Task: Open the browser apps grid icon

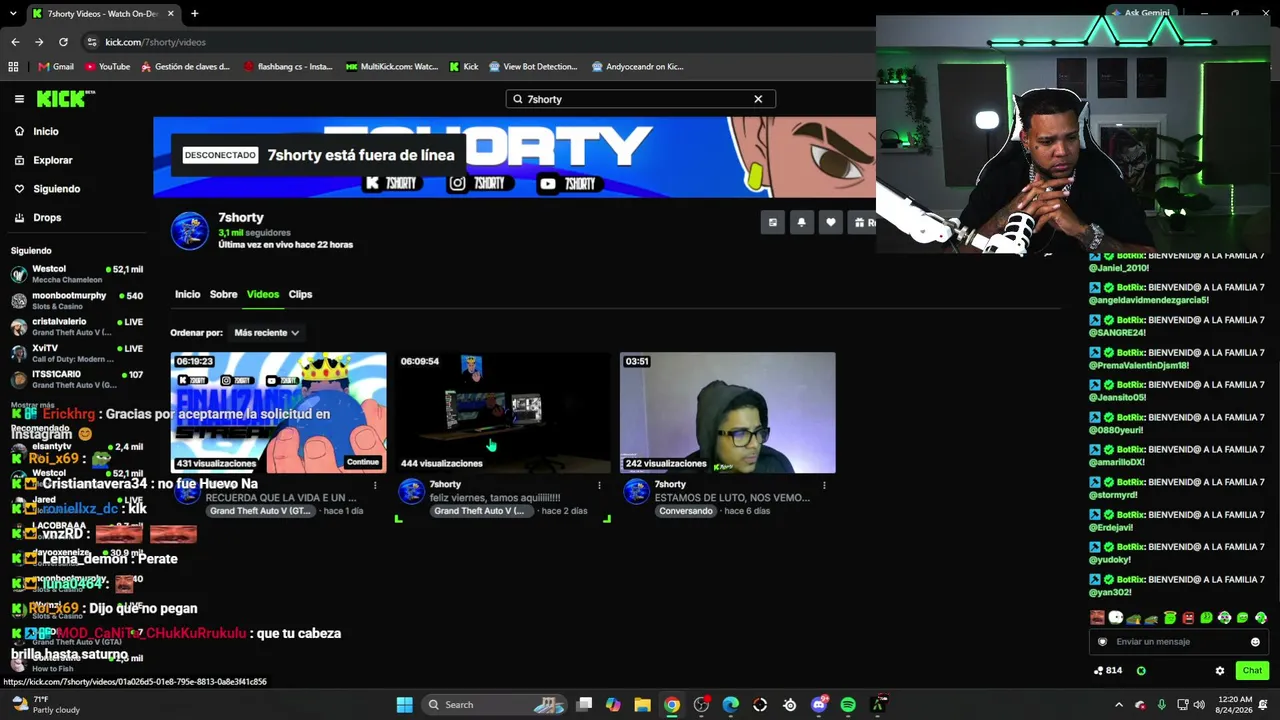Action: (13, 67)
